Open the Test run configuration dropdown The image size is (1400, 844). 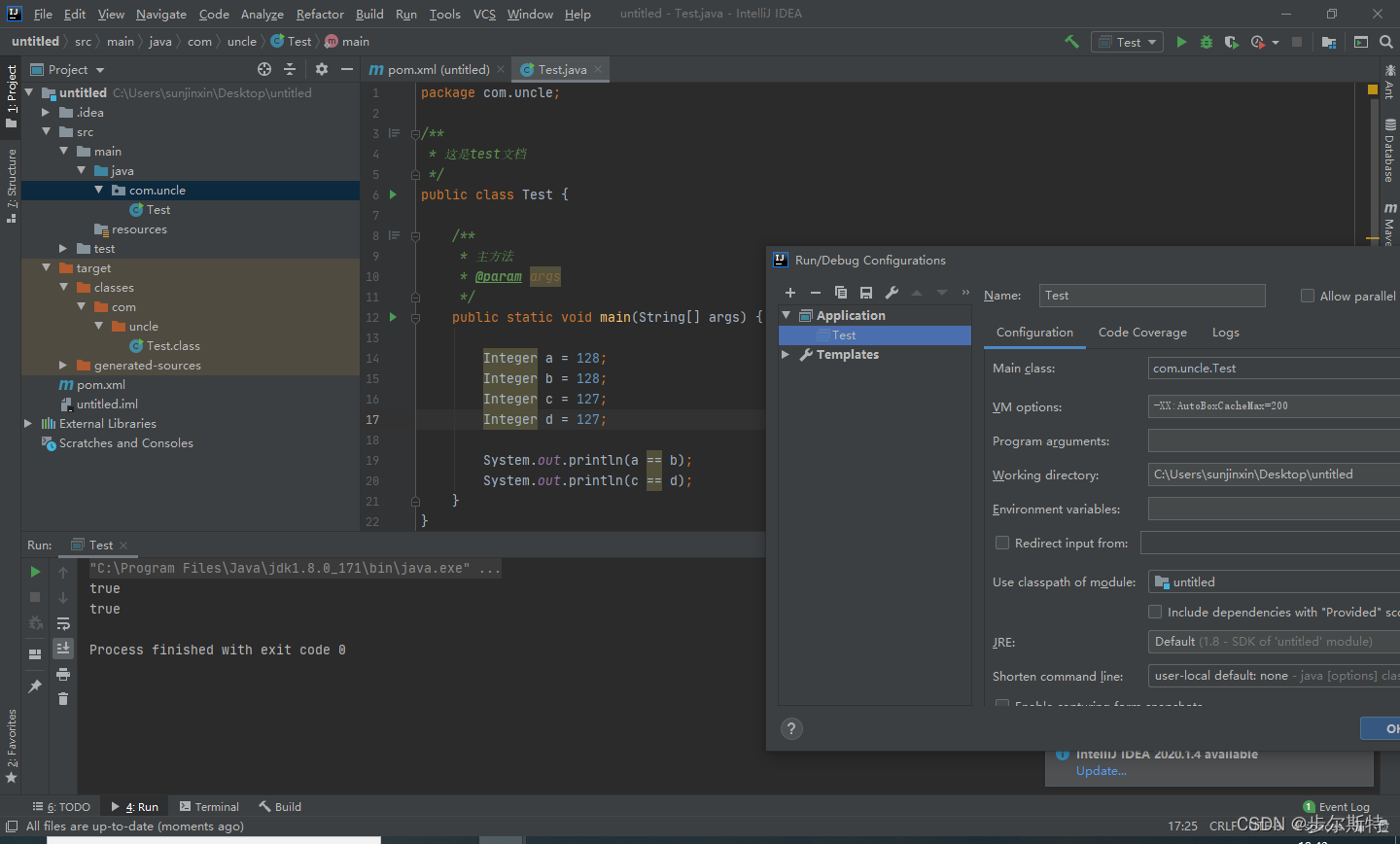point(1128,42)
